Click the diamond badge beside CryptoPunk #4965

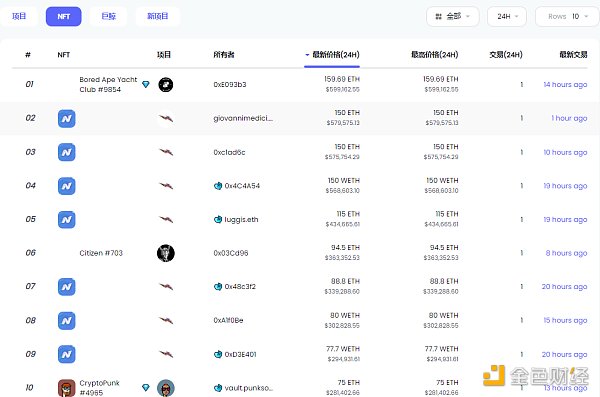pos(146,387)
